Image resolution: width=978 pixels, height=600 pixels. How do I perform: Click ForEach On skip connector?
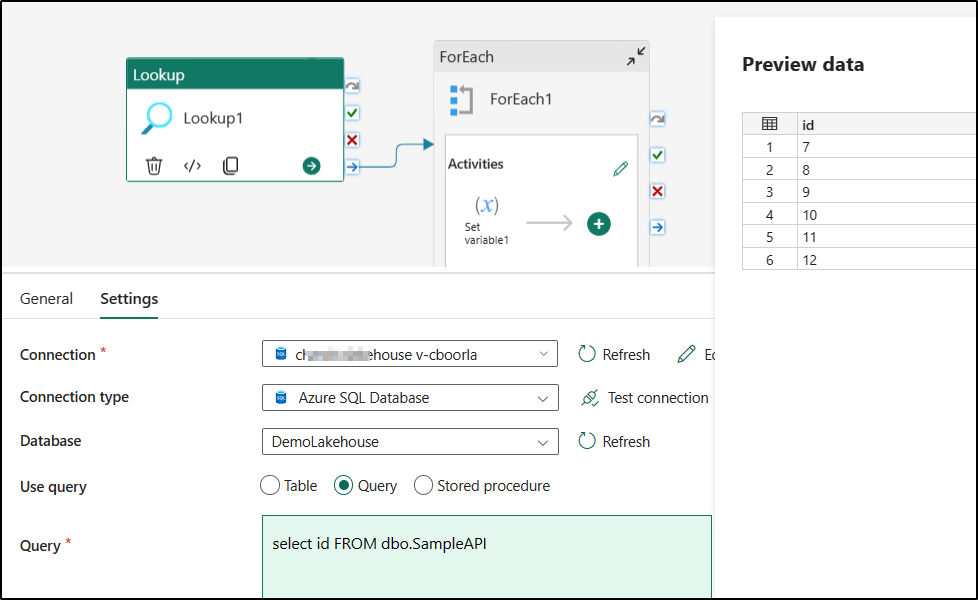point(657,119)
